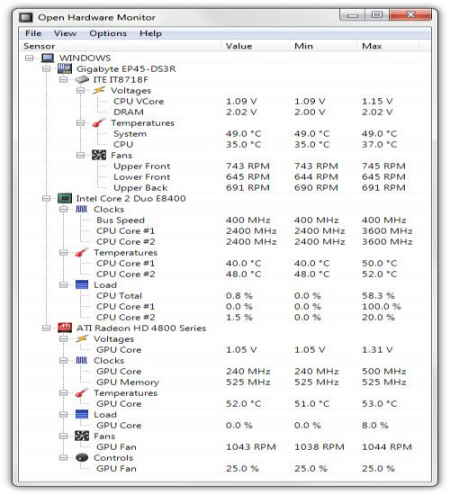The image size is (450, 495).
Task: Click the Controls knob icon under ATI Radeon
Action: [x=82, y=458]
